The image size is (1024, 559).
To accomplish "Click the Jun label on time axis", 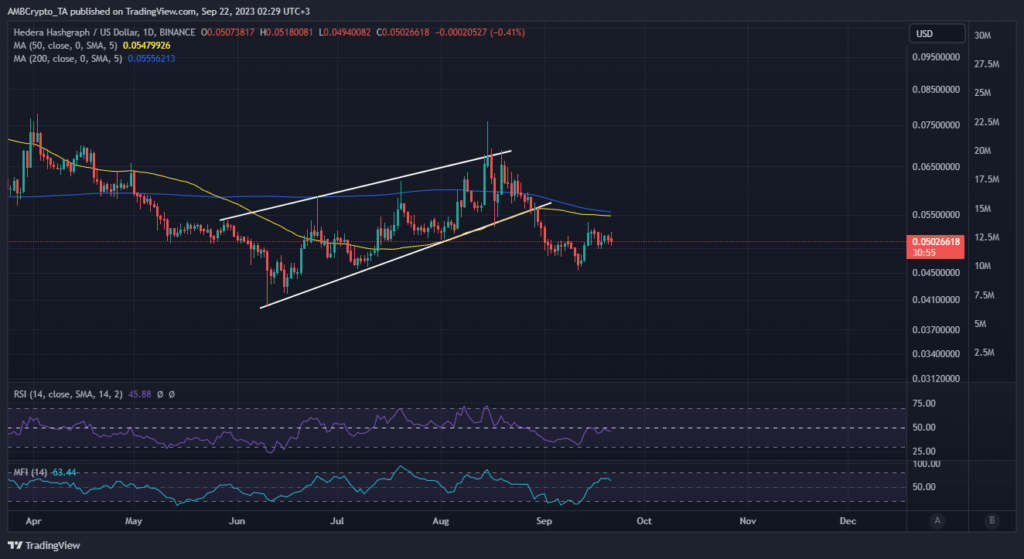I will click(238, 521).
